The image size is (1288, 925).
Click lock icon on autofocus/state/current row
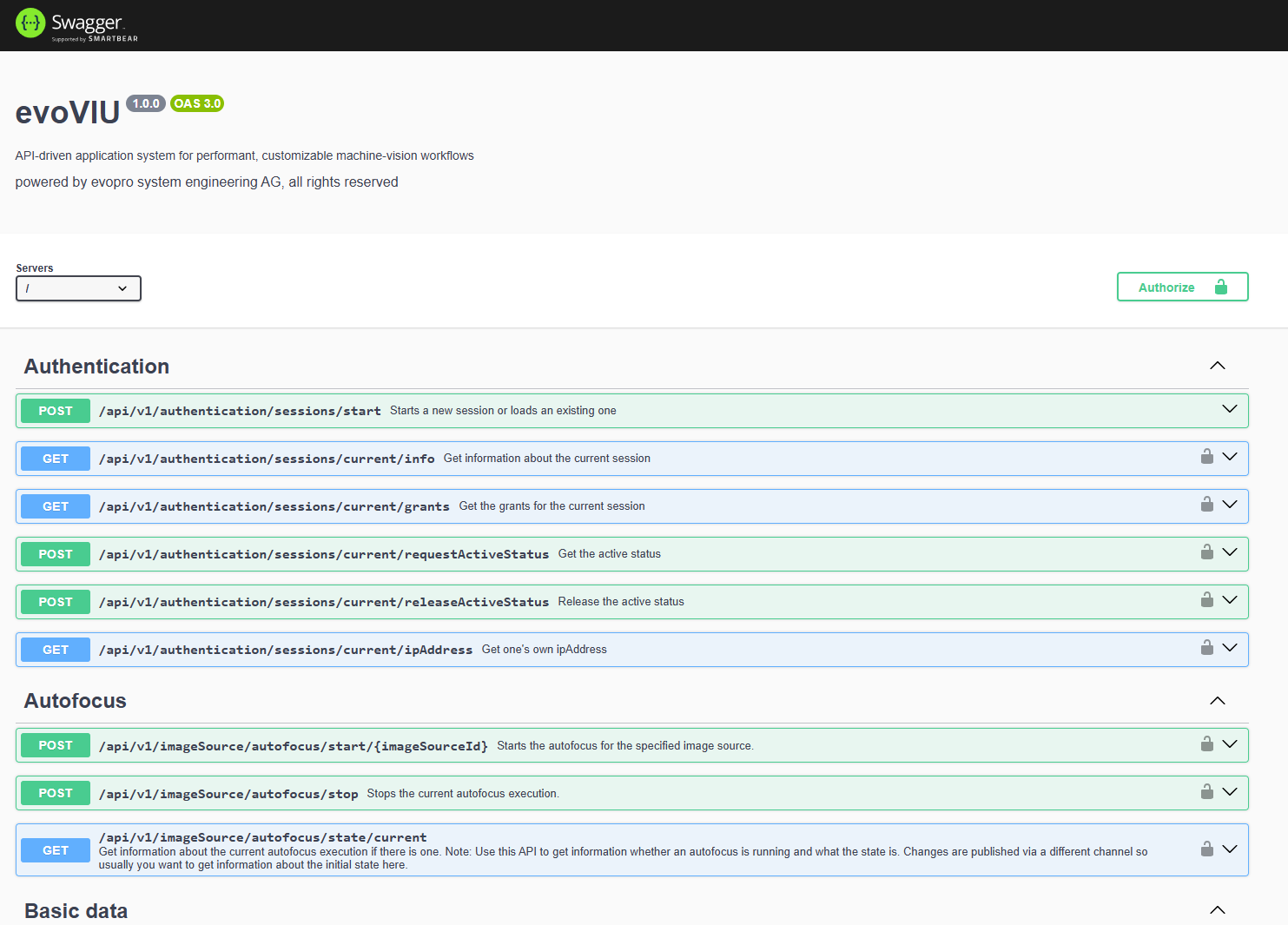(x=1206, y=849)
